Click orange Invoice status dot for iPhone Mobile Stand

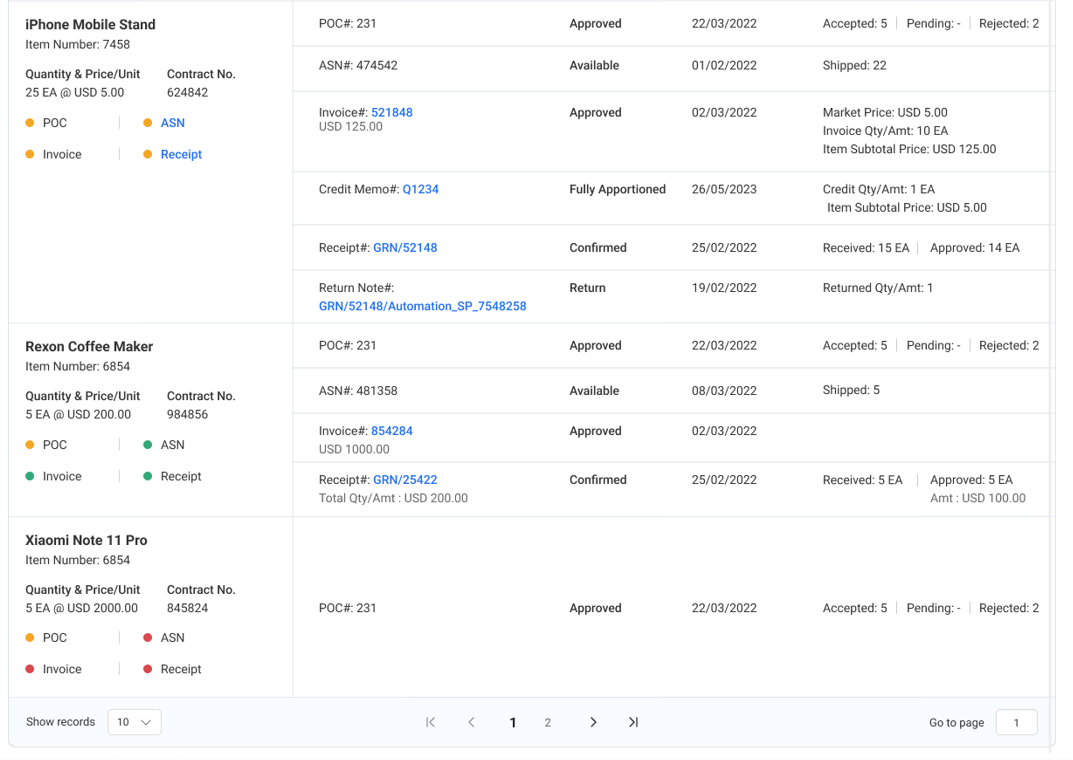29,155
